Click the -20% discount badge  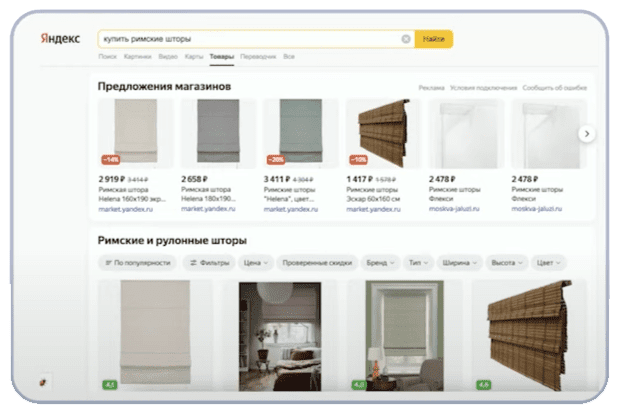pyautogui.click(x=276, y=159)
